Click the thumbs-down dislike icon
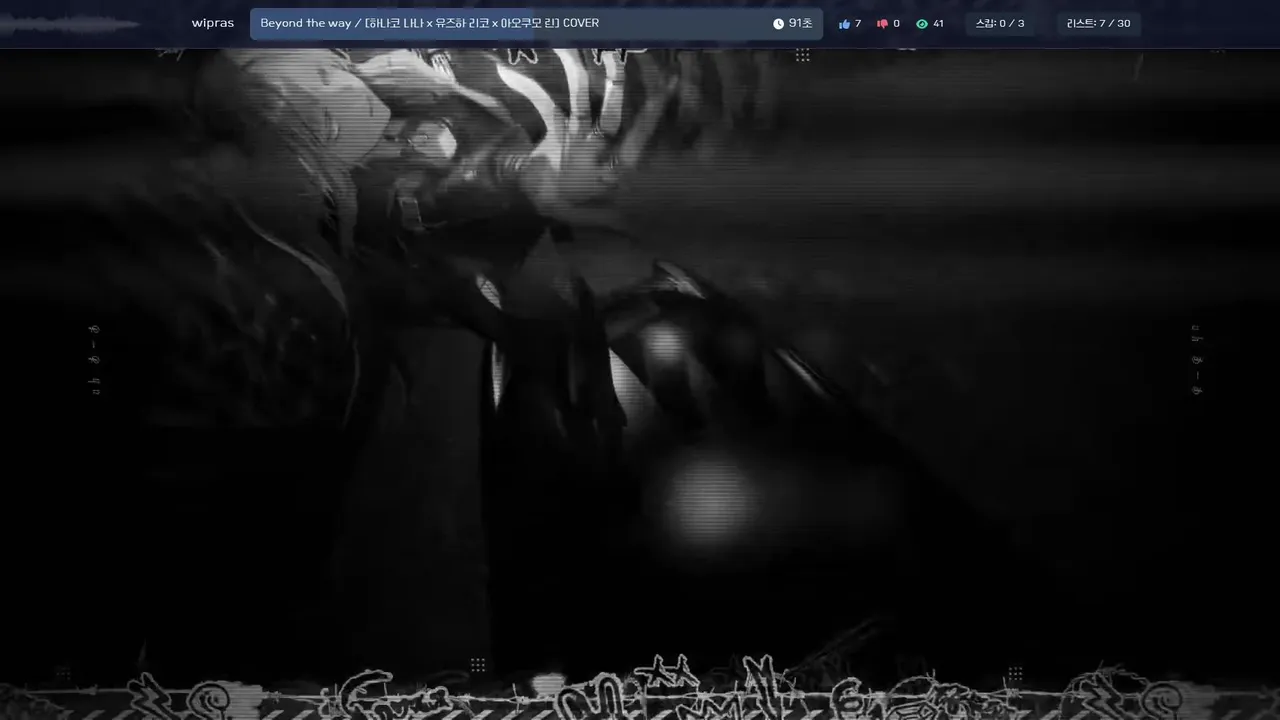Viewport: 1280px width, 720px height. click(x=882, y=24)
